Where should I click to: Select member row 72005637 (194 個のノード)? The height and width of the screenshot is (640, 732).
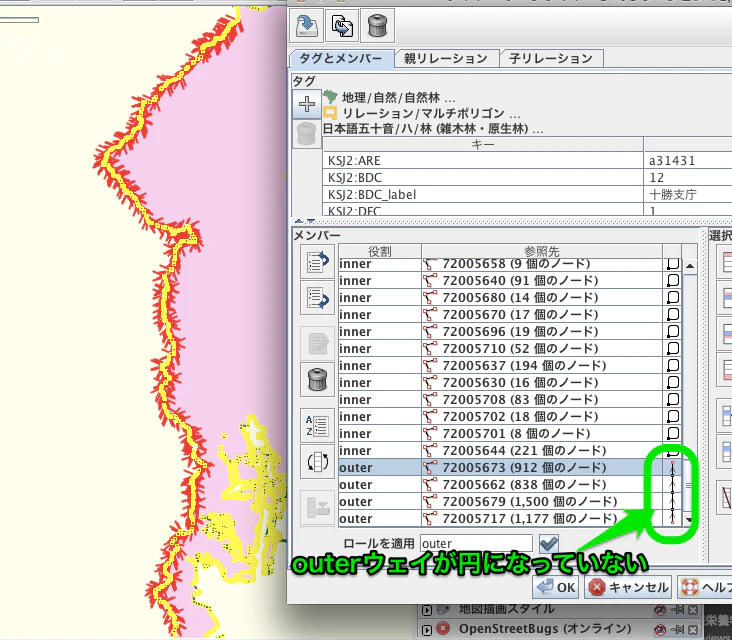[x=510, y=366]
